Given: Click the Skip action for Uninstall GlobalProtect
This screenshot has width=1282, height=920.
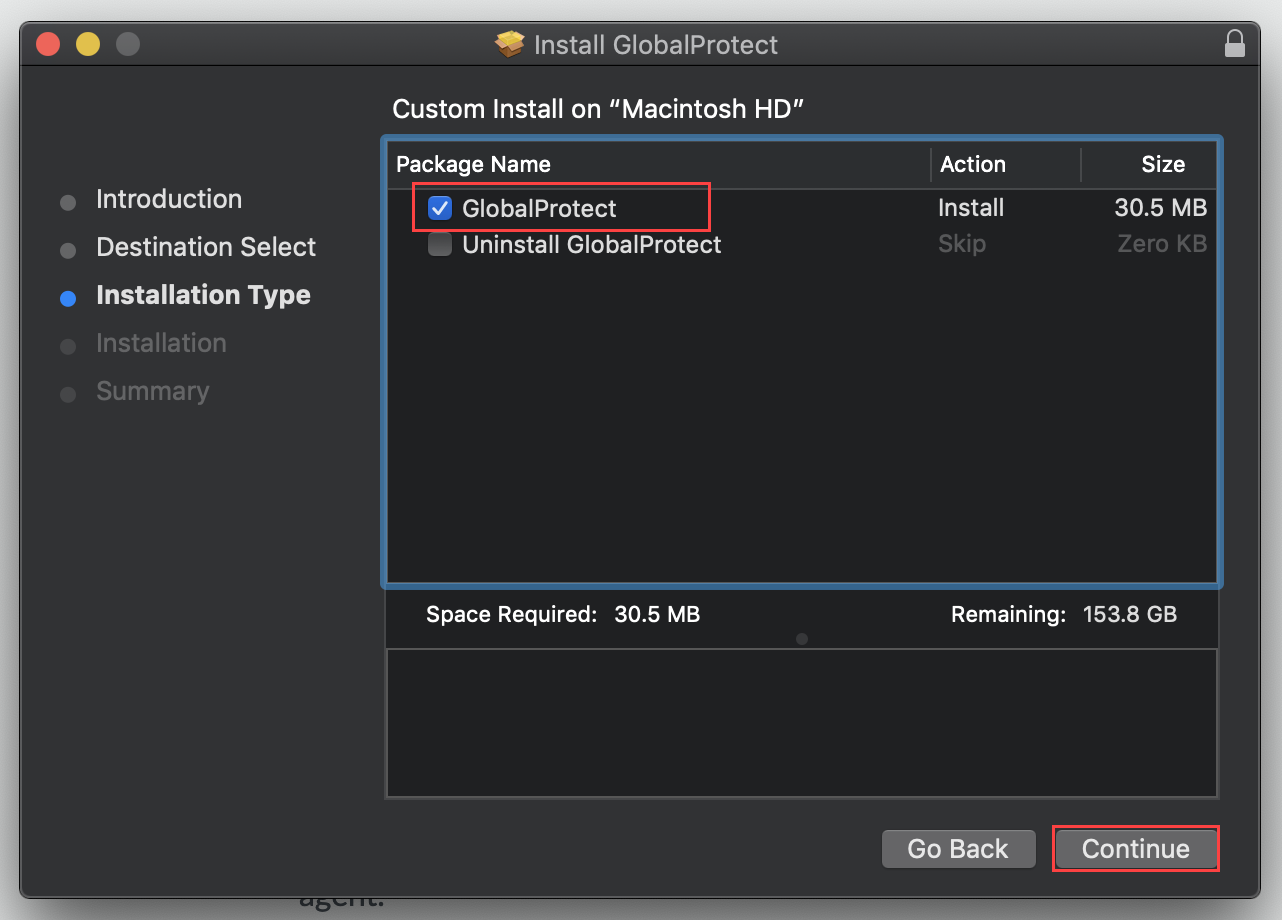Looking at the screenshot, I should click(x=962, y=244).
